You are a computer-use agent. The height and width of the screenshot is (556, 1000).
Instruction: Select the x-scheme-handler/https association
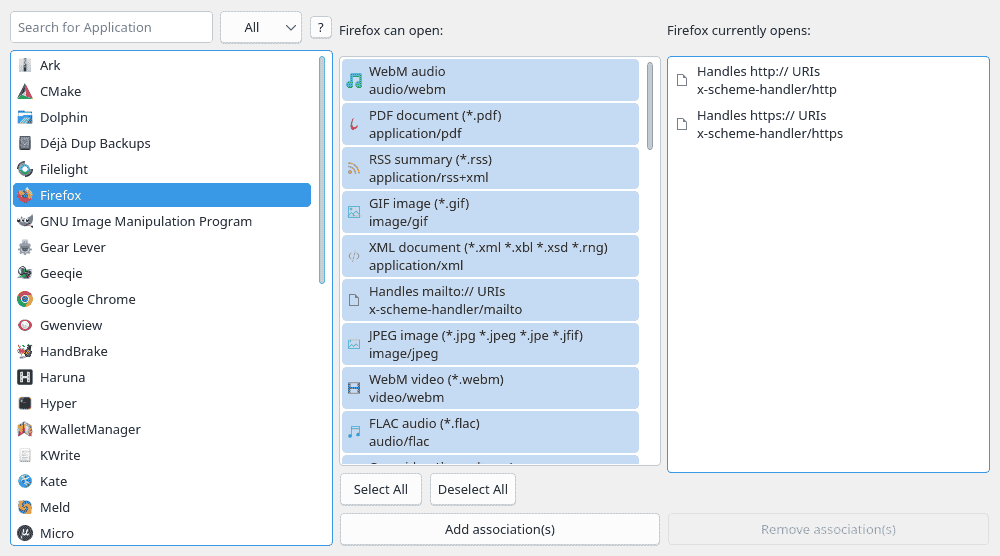(x=828, y=124)
